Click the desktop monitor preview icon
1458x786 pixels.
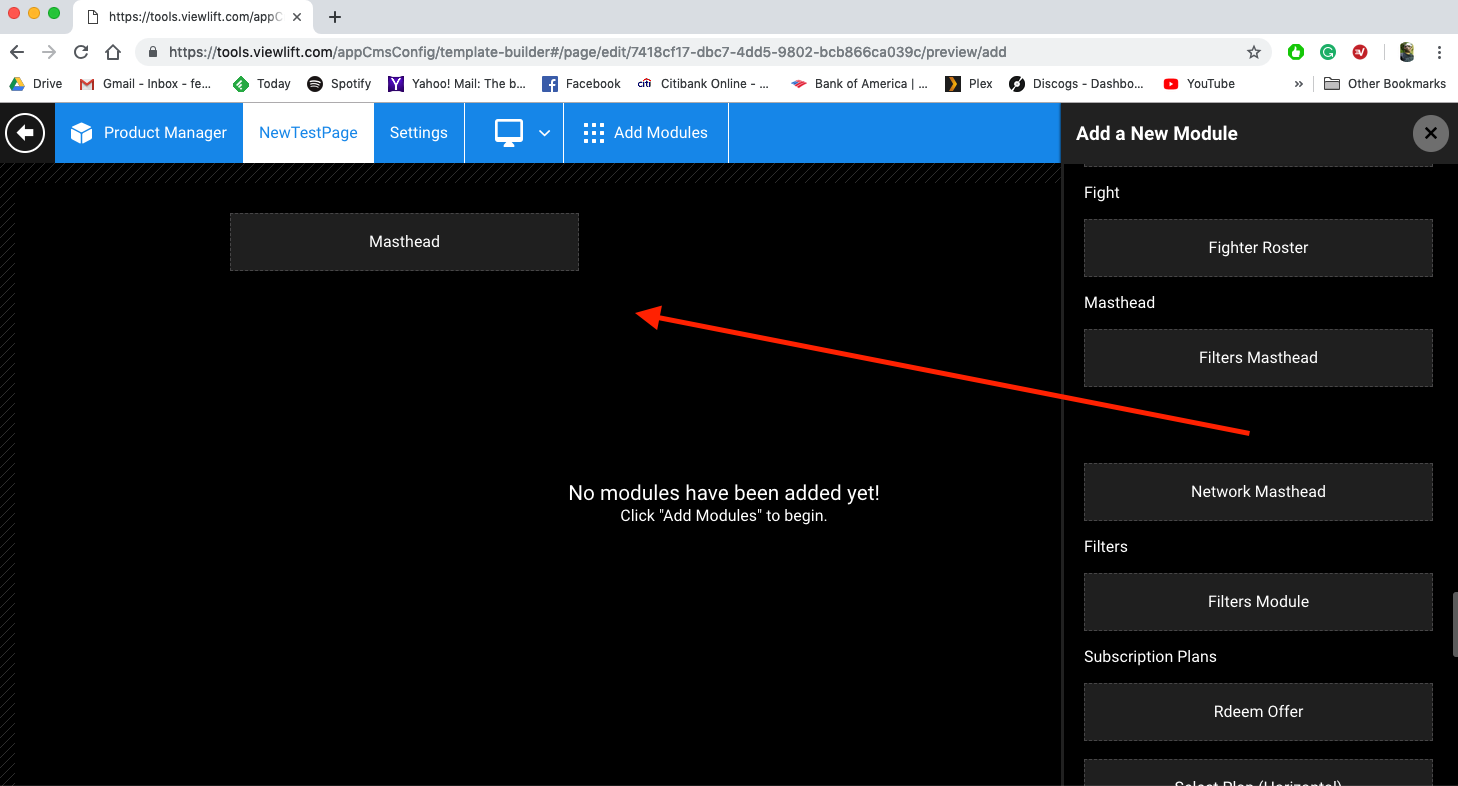(509, 133)
